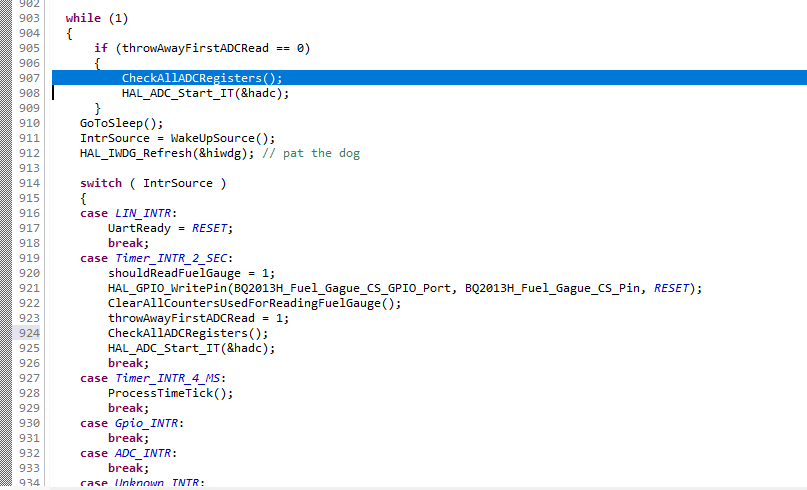Click line number 924 in the gutter
Screen dimensions: 807x490
click(29, 333)
